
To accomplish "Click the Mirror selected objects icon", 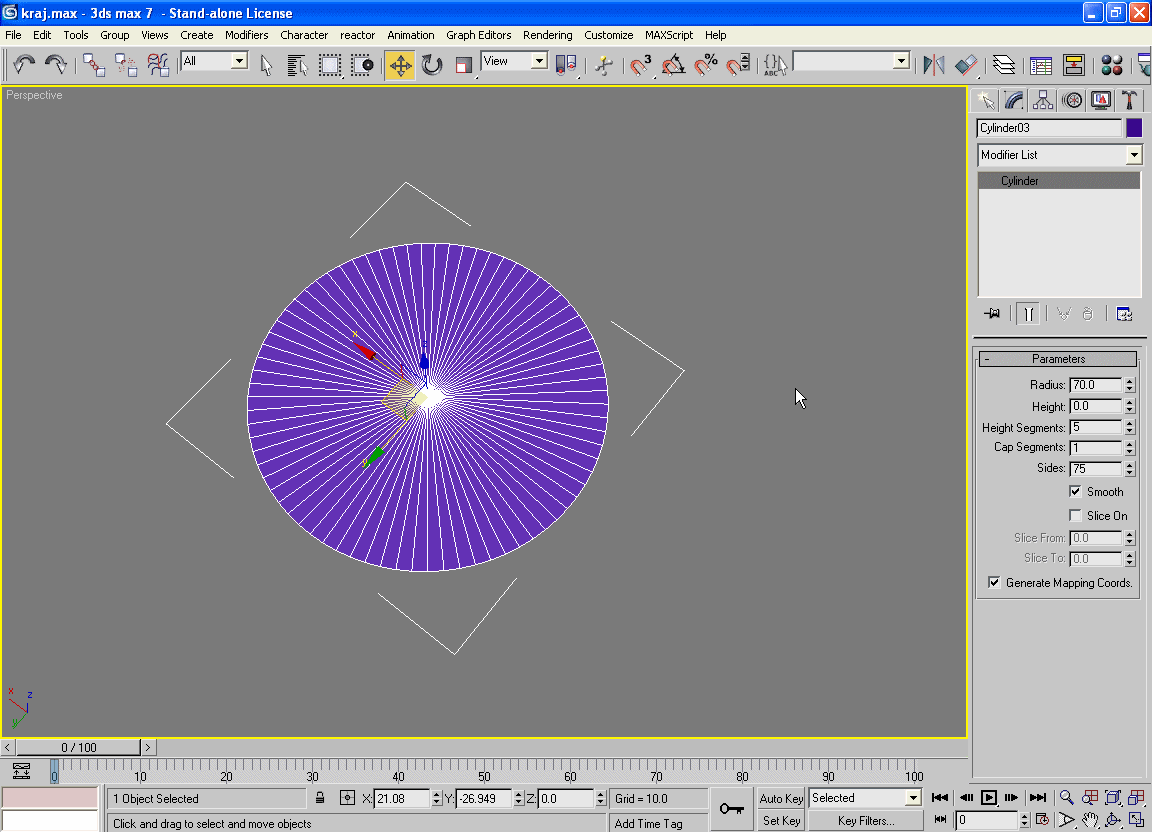I will pos(933,66).
